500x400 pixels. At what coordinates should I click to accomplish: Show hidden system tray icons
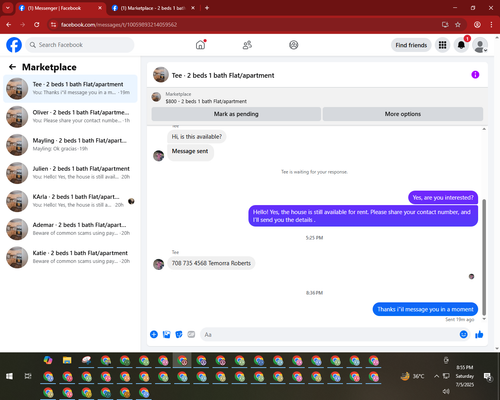pyautogui.click(x=436, y=376)
